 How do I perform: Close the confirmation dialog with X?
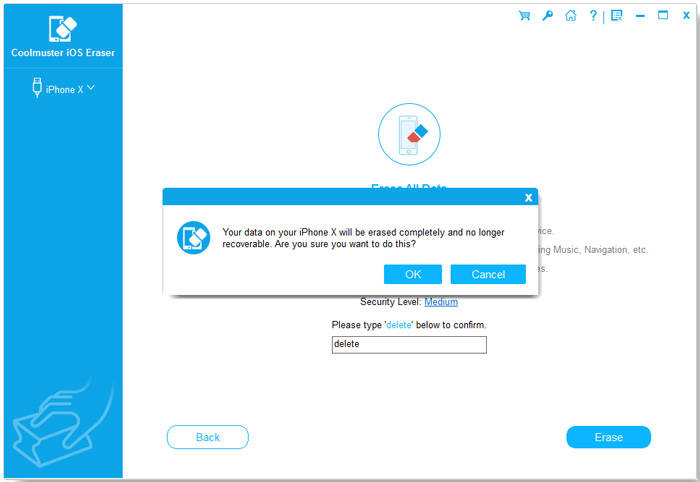(x=529, y=197)
